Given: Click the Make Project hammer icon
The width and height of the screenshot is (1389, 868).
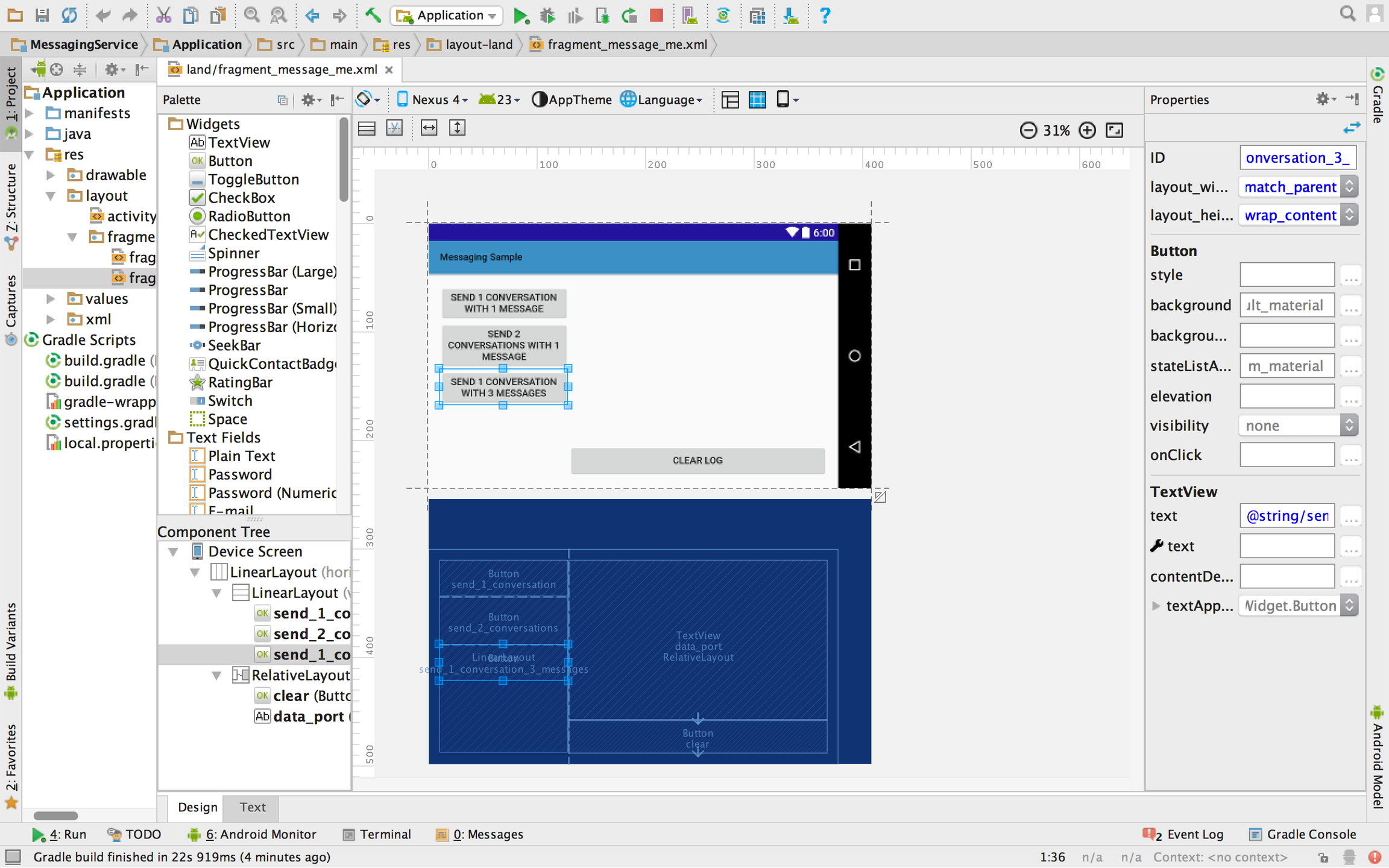Looking at the screenshot, I should (x=373, y=16).
